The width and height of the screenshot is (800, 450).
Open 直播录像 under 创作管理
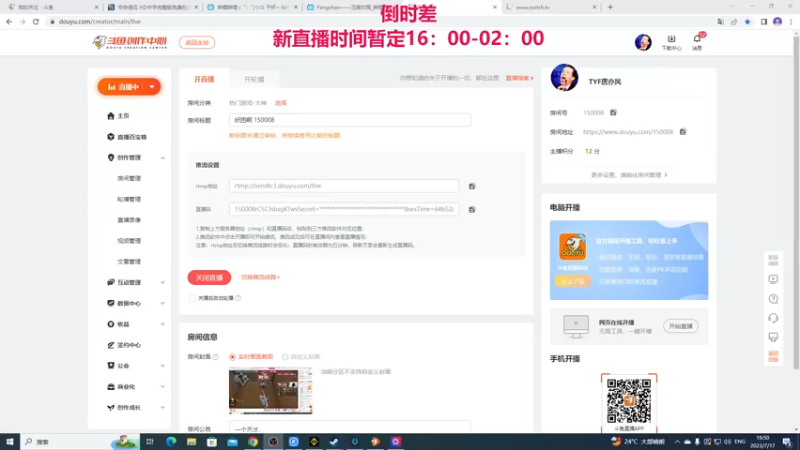click(x=129, y=220)
